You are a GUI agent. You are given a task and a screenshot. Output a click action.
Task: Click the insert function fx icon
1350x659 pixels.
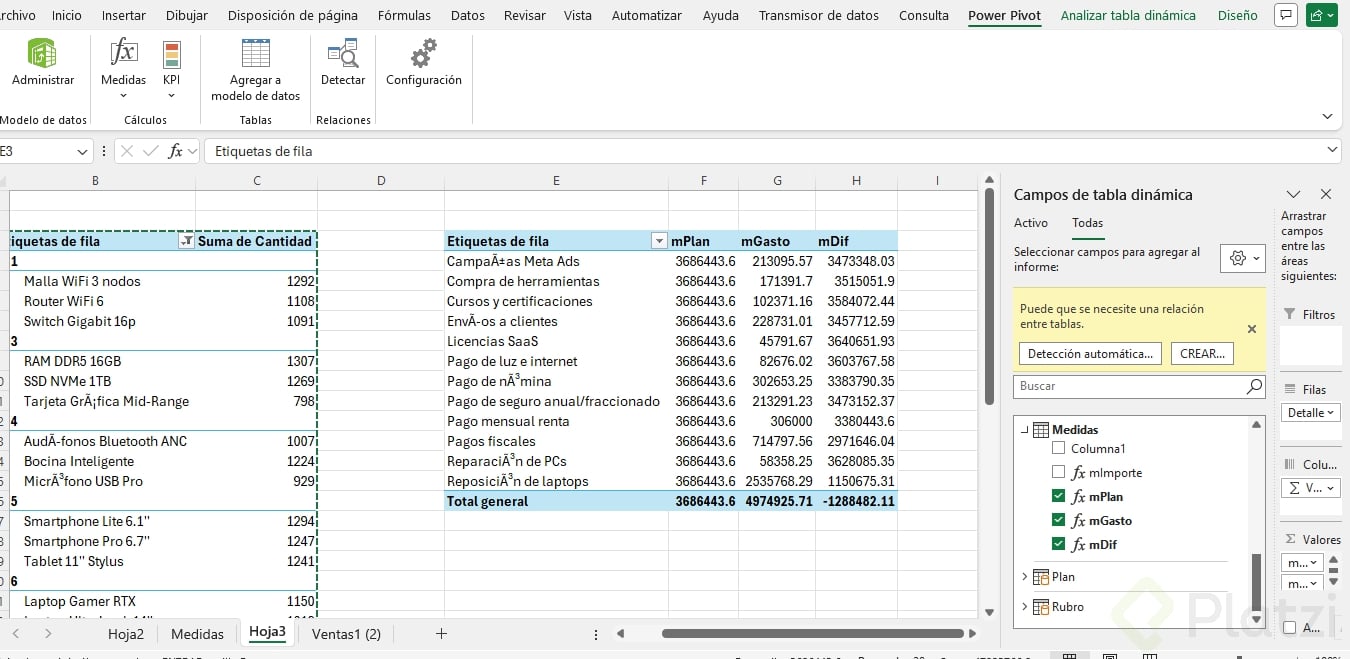pos(176,151)
